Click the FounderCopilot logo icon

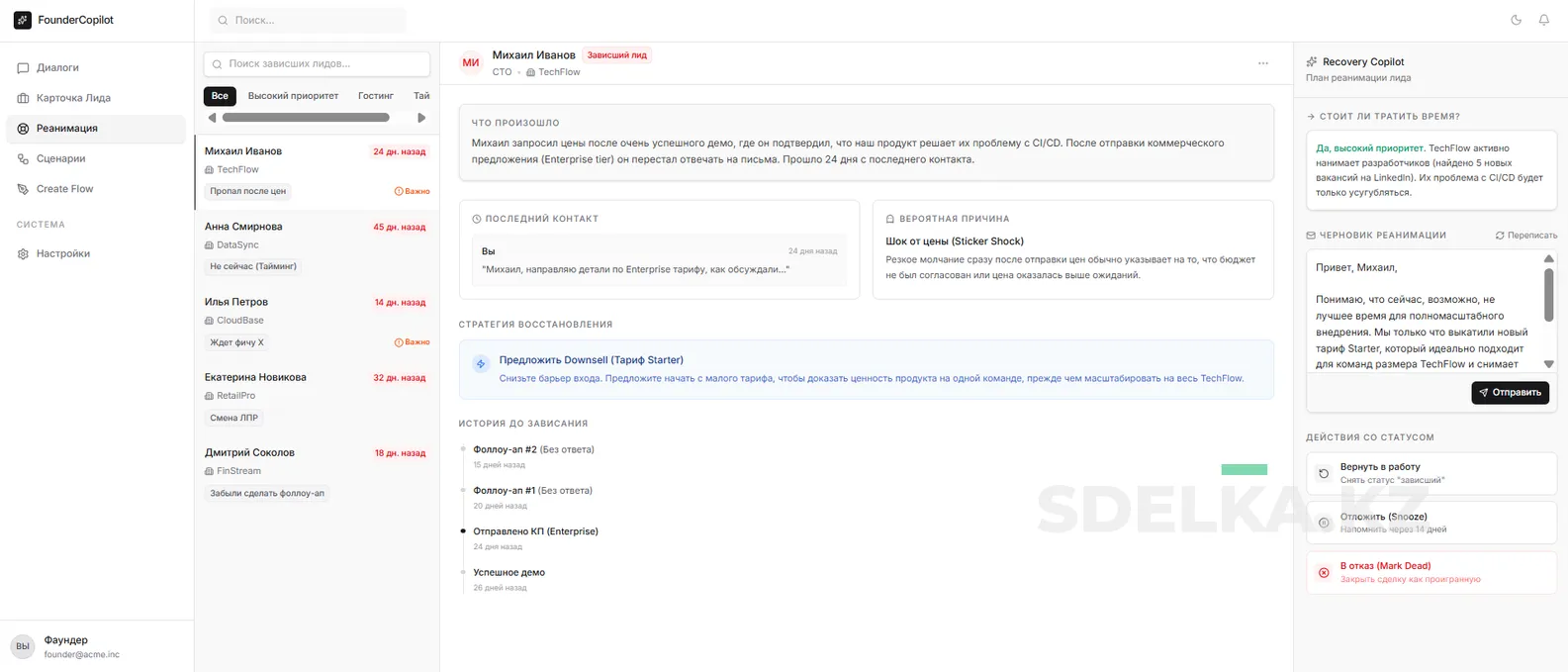click(22, 20)
